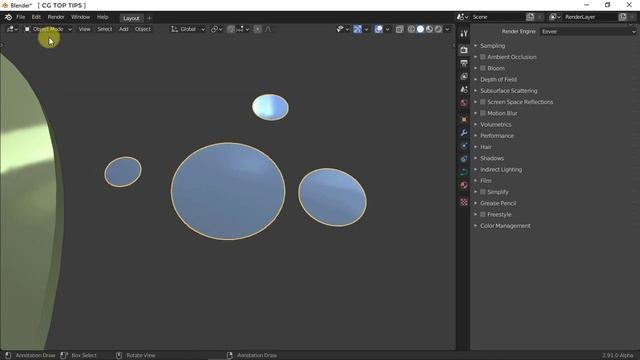Open the snapping options dropdown
640x360 pixels.
[x=243, y=29]
